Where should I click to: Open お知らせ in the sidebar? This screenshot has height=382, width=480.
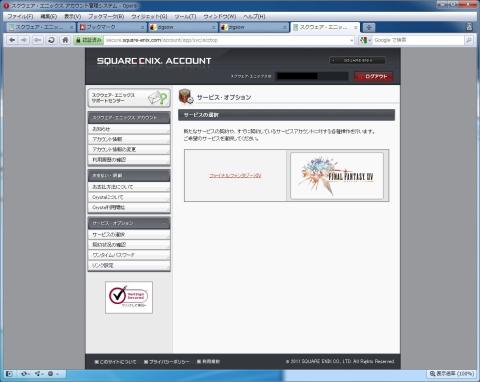point(129,129)
